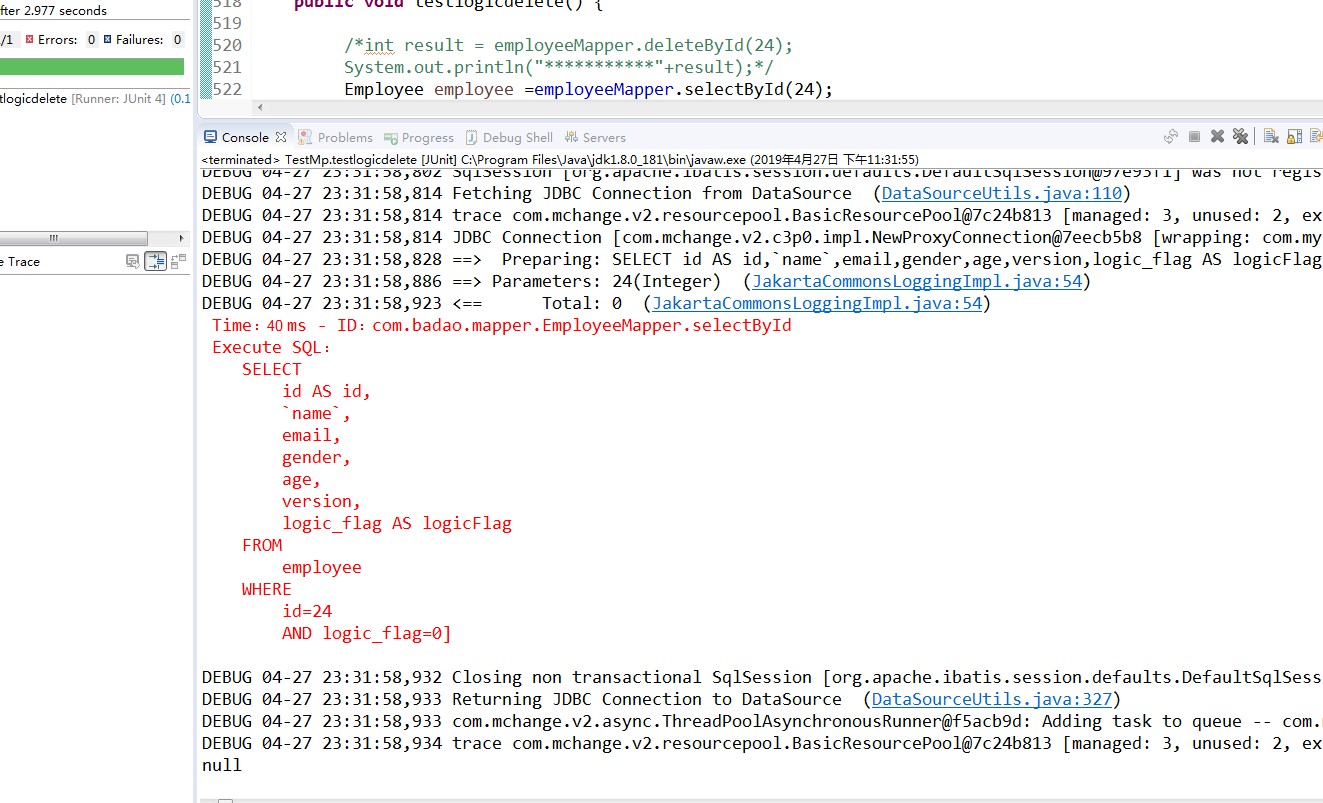Switch to the Servers tab

coord(599,137)
